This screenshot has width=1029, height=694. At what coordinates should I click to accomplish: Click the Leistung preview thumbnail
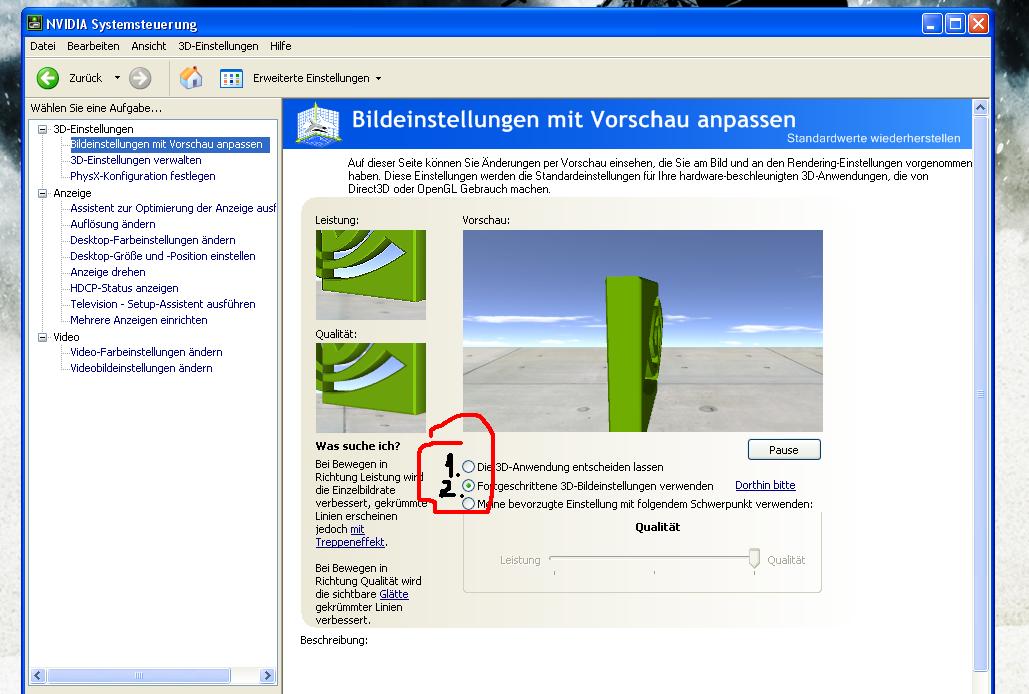click(370, 274)
